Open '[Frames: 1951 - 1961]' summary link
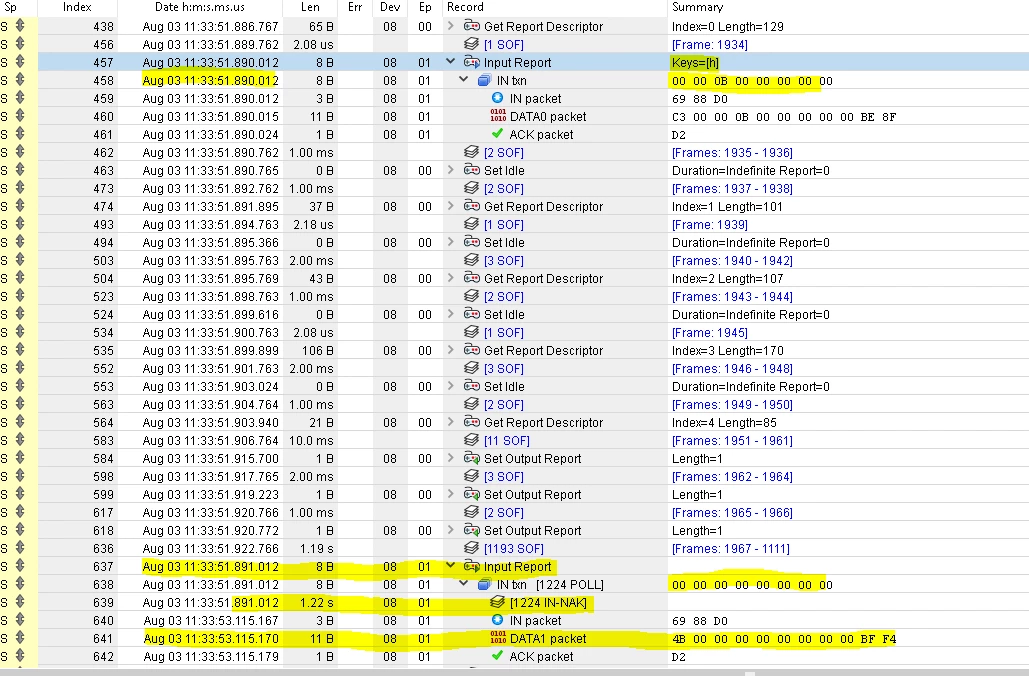This screenshot has width=1029, height=676. pyautogui.click(x=732, y=440)
